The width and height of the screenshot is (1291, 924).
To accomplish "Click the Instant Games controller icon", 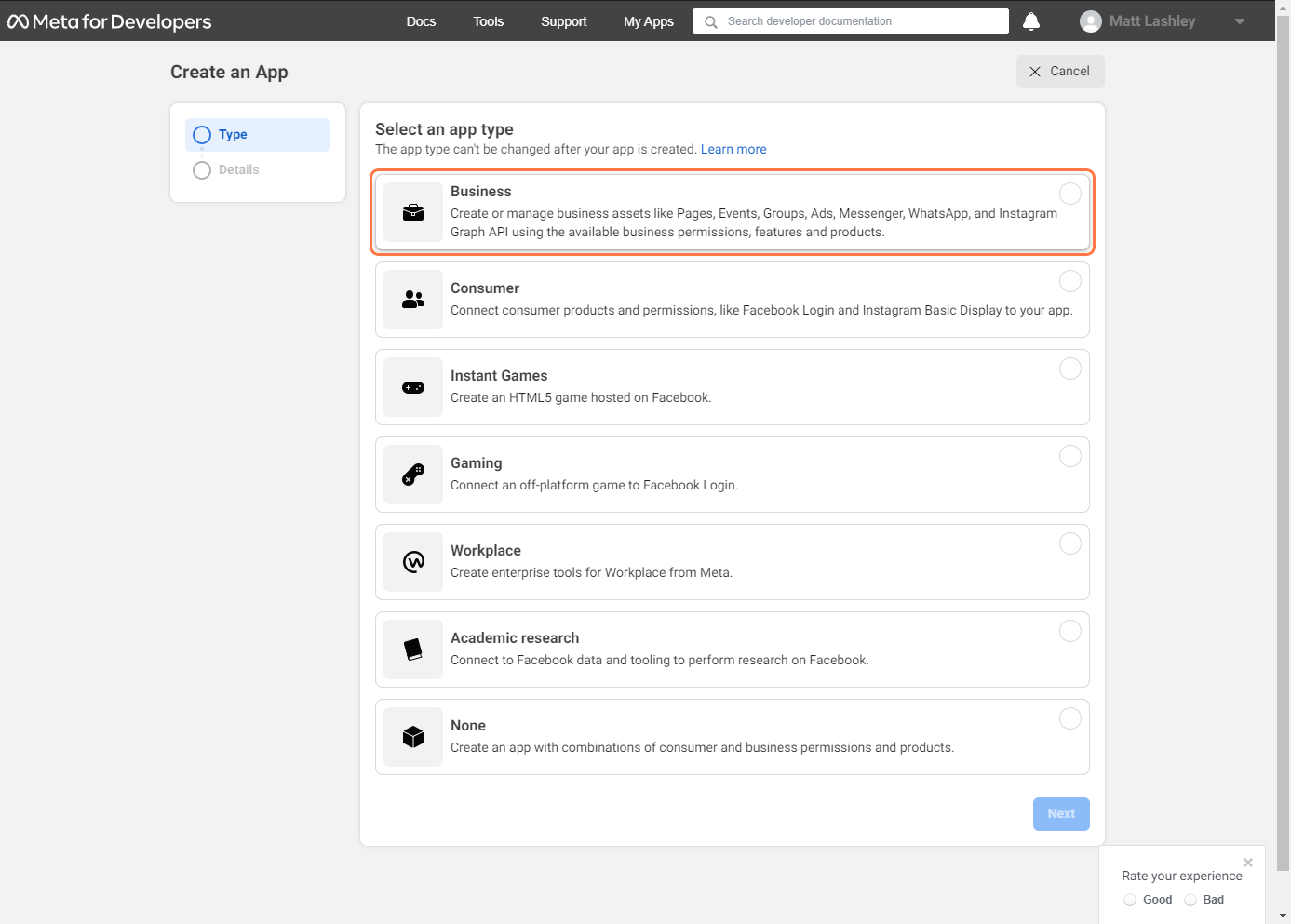I will pyautogui.click(x=413, y=387).
